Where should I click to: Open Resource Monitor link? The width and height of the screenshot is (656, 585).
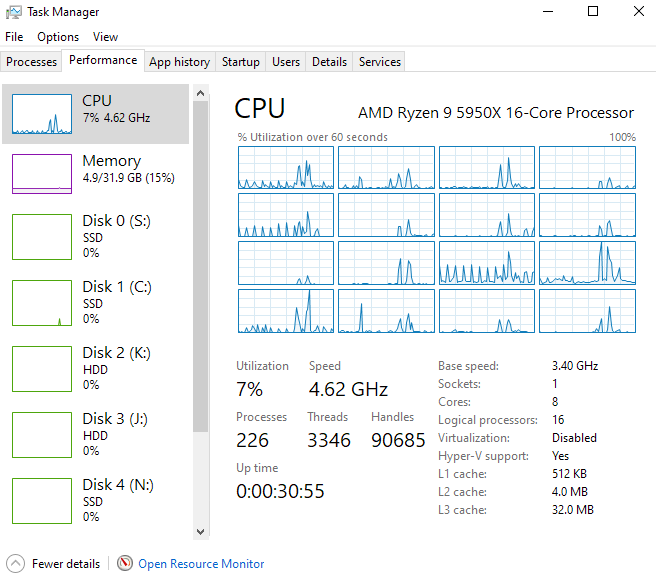coord(201,564)
